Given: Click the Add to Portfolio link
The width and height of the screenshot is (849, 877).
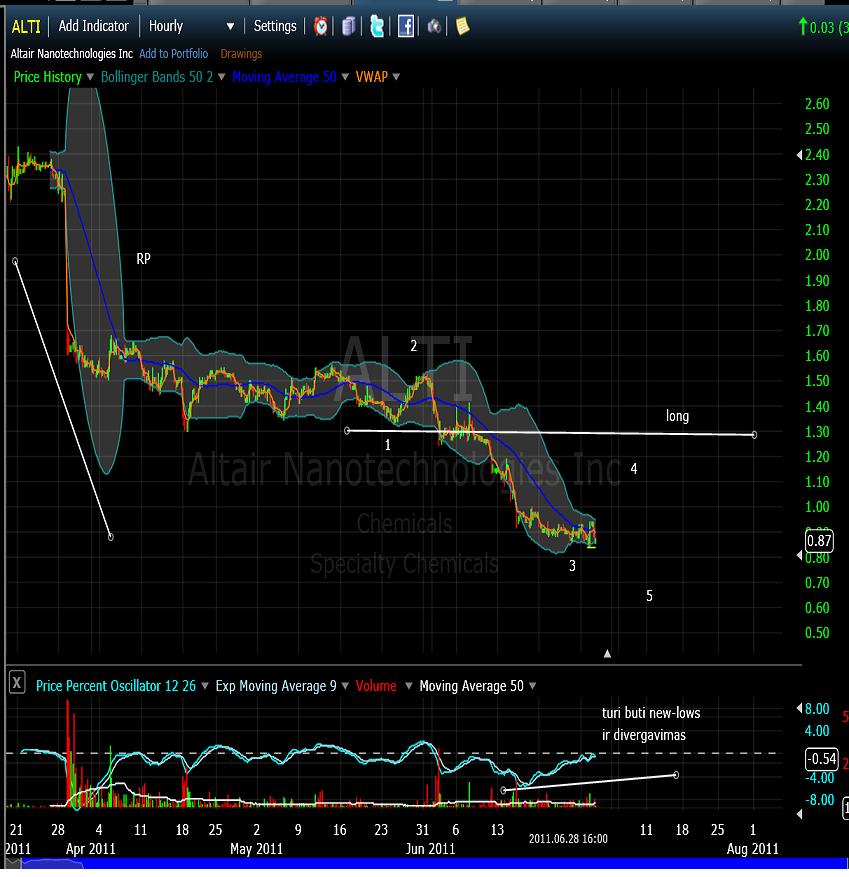Looking at the screenshot, I should [x=173, y=54].
